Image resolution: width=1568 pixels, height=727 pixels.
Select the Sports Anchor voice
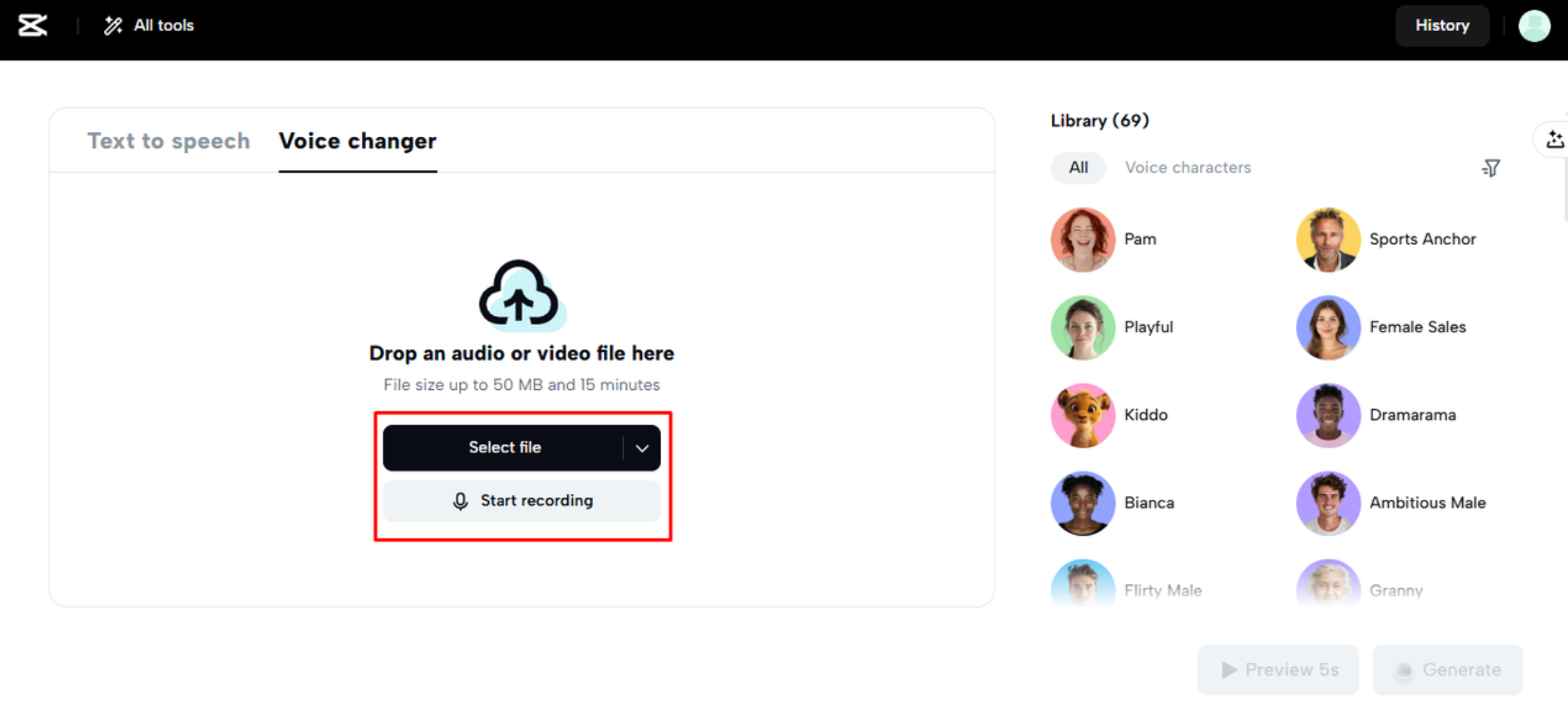tap(1328, 239)
